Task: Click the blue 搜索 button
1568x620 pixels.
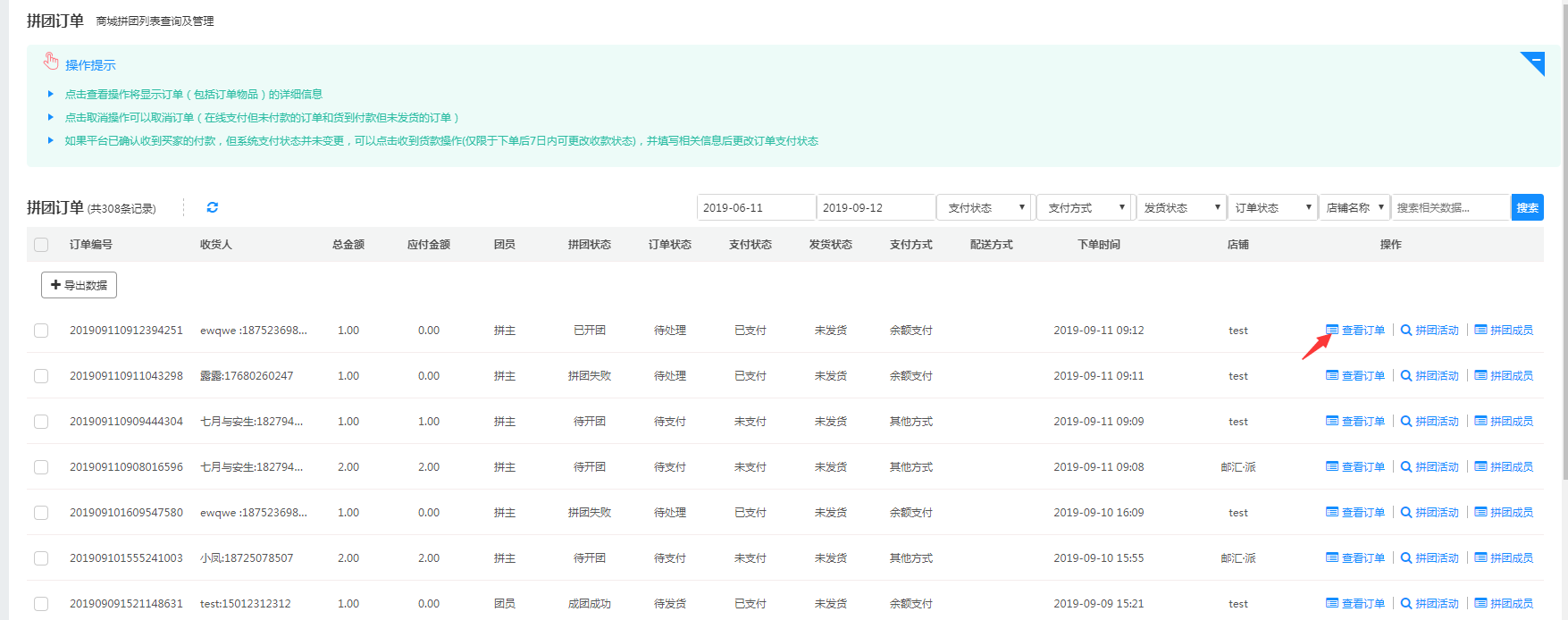Action: [1527, 207]
